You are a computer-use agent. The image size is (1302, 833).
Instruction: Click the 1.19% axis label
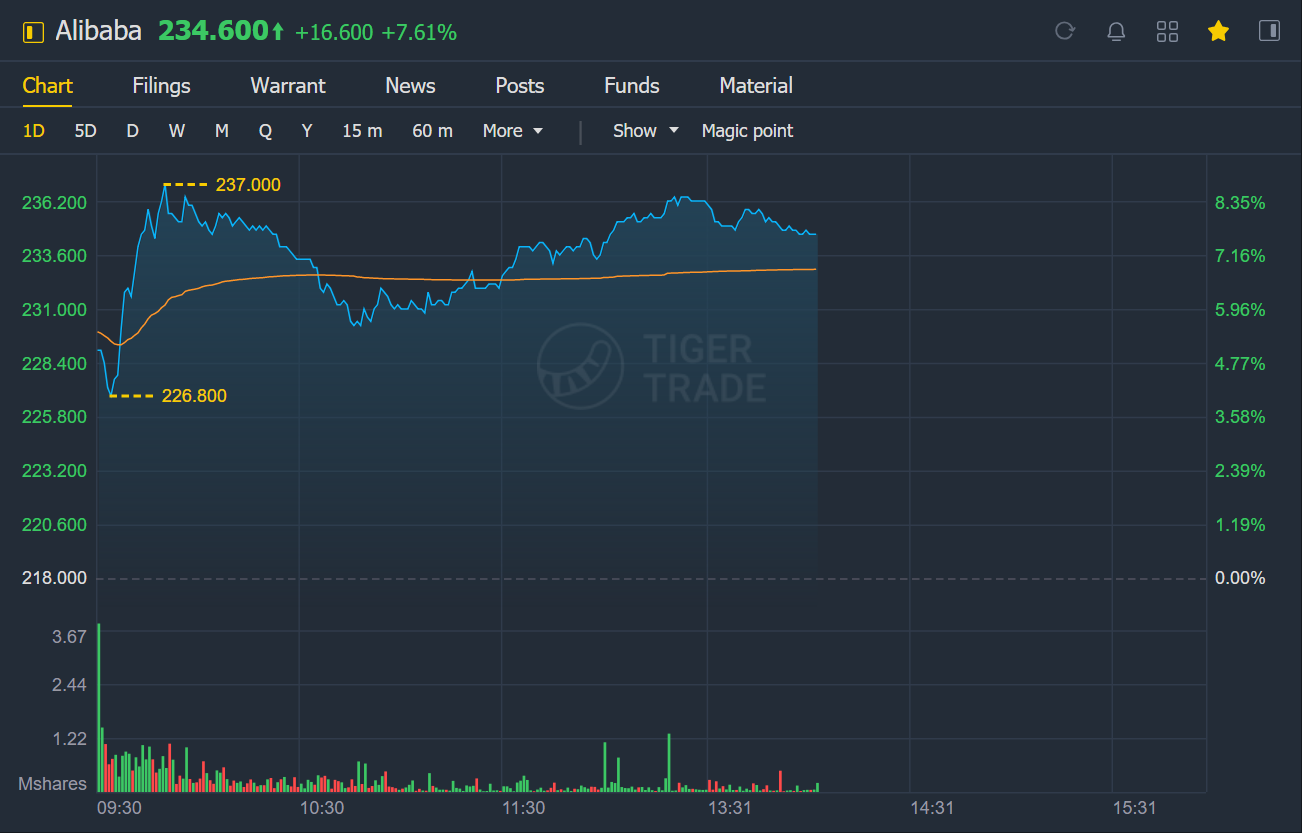[1240, 525]
